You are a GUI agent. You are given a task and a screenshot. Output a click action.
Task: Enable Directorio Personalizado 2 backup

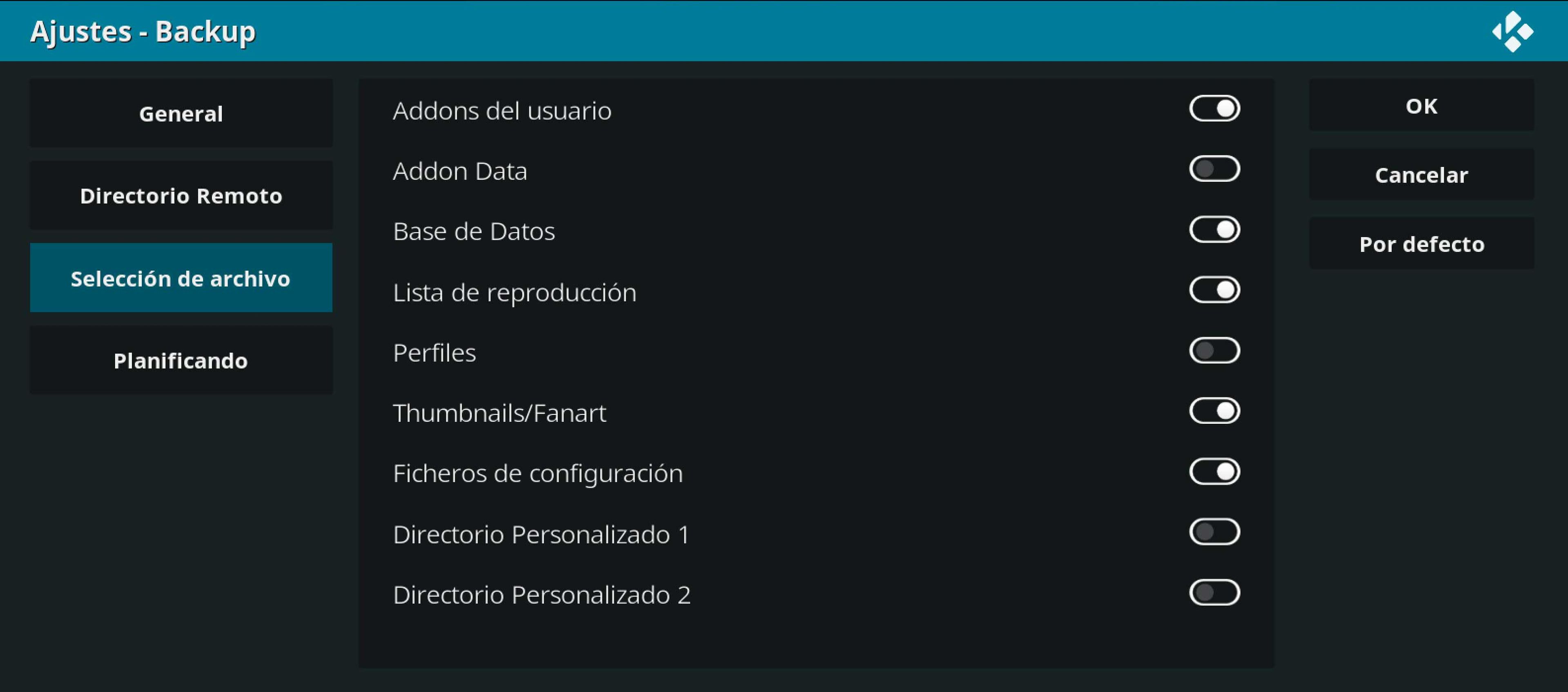click(x=1215, y=592)
